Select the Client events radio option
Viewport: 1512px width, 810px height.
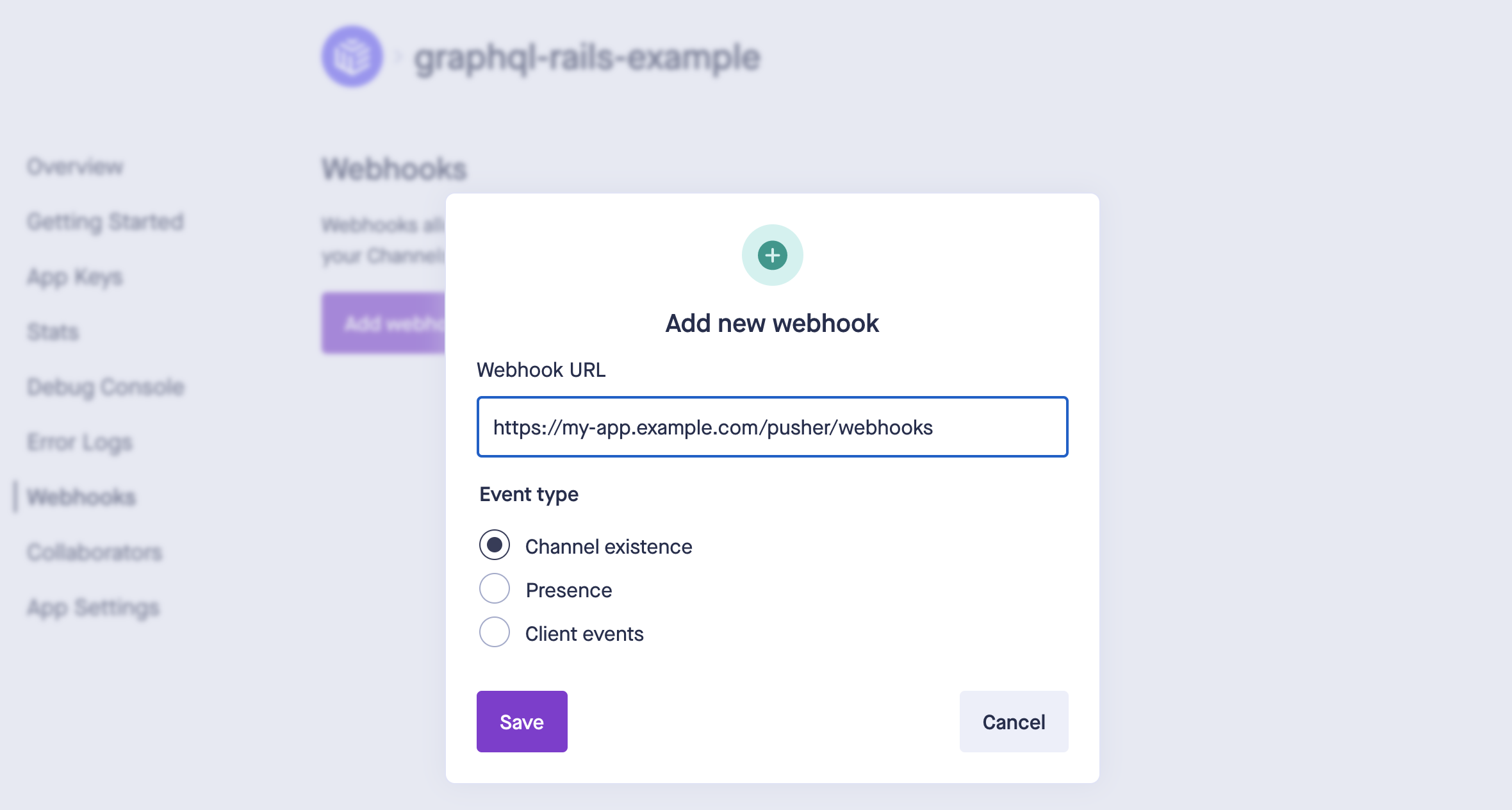(495, 632)
